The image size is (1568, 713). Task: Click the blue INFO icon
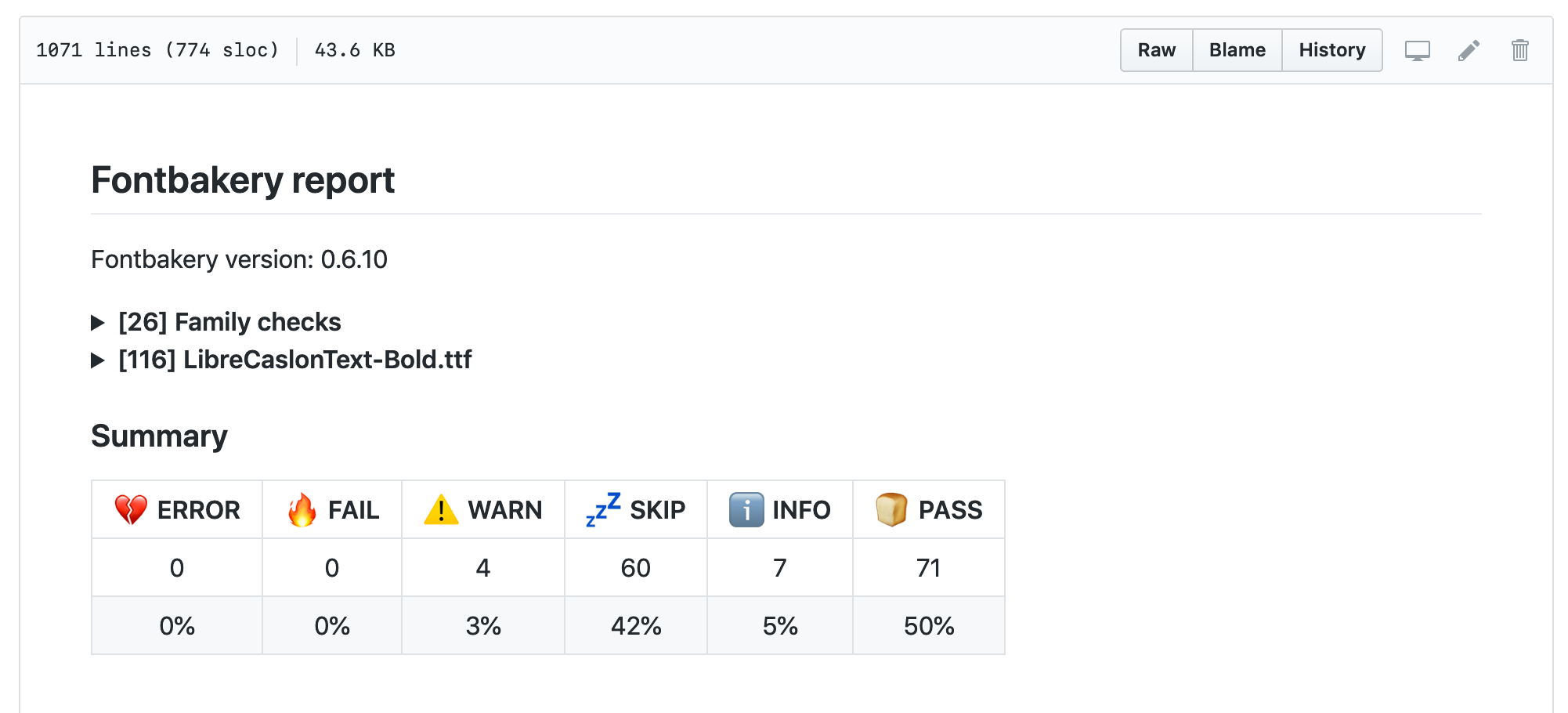746,509
